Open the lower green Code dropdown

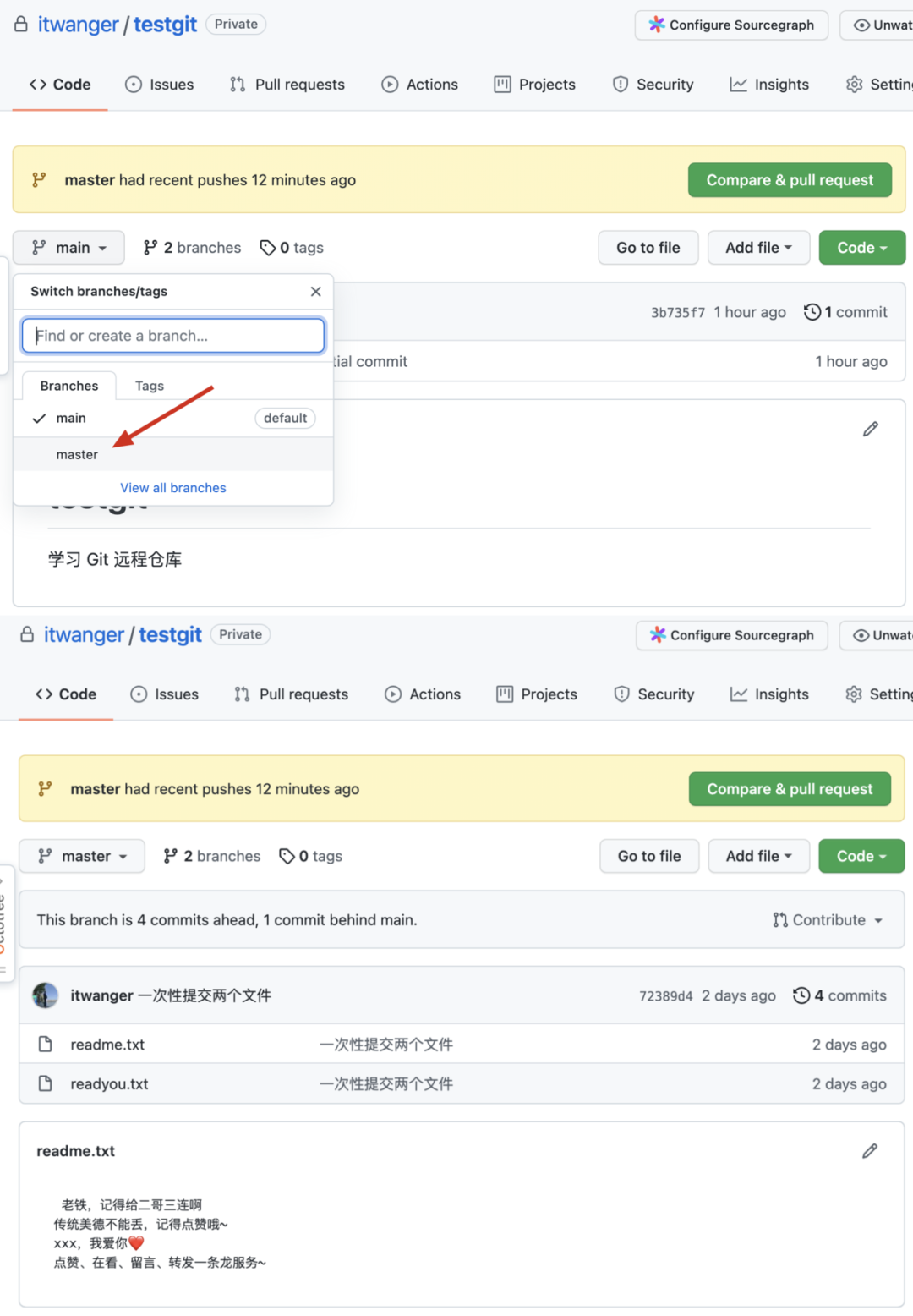point(861,856)
